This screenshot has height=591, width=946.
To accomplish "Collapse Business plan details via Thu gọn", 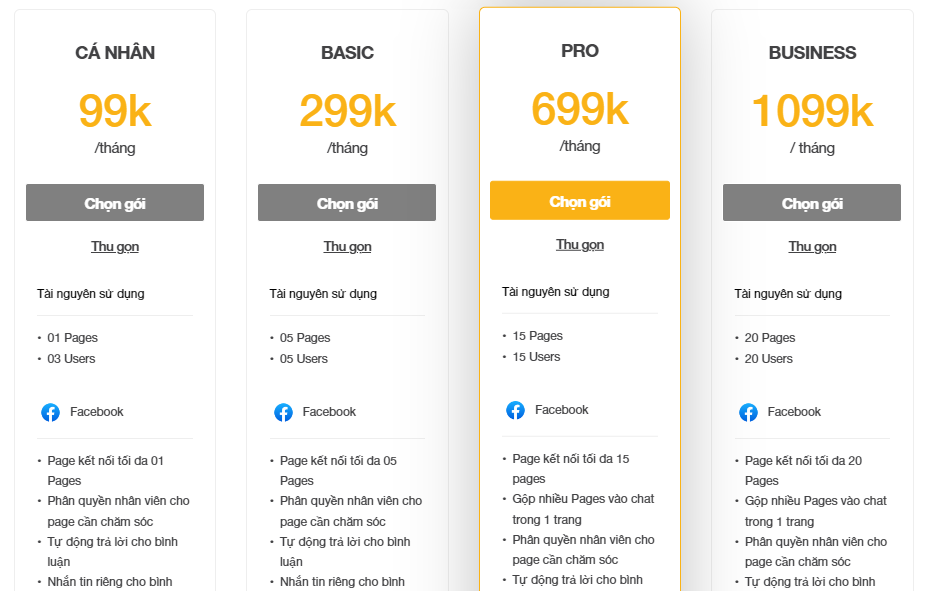I will point(812,247).
